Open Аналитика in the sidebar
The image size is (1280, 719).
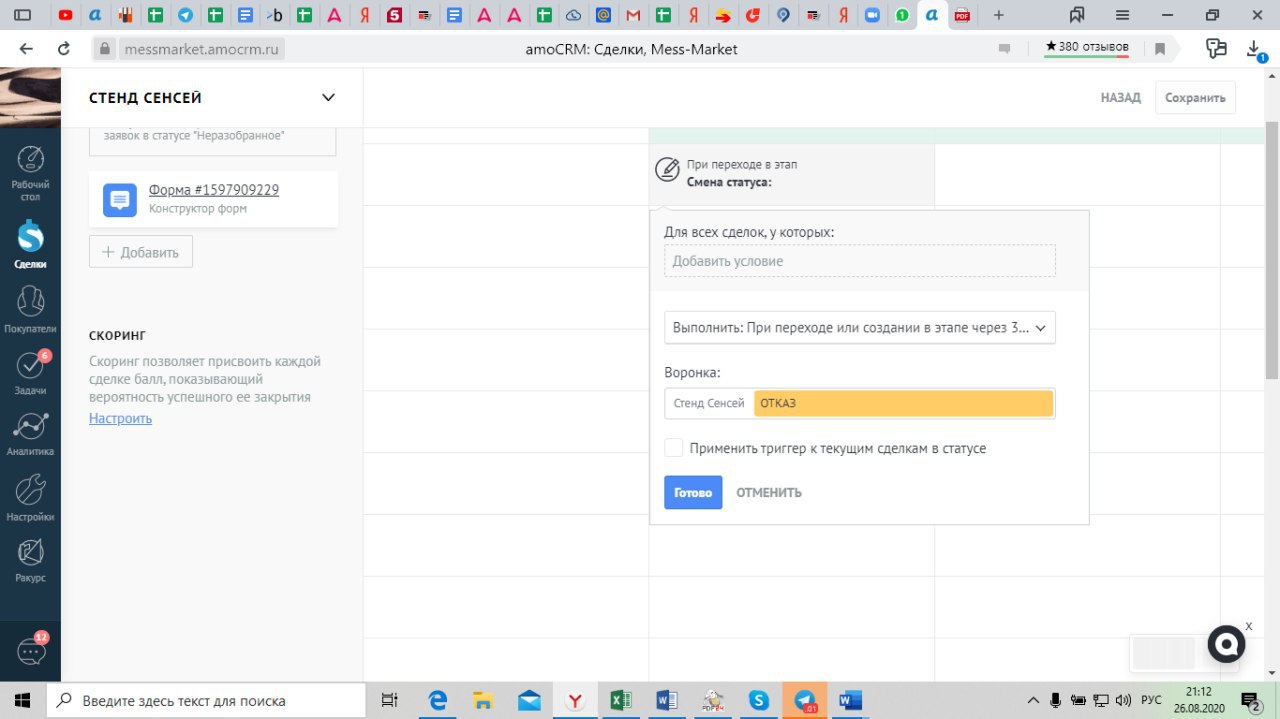(x=31, y=434)
